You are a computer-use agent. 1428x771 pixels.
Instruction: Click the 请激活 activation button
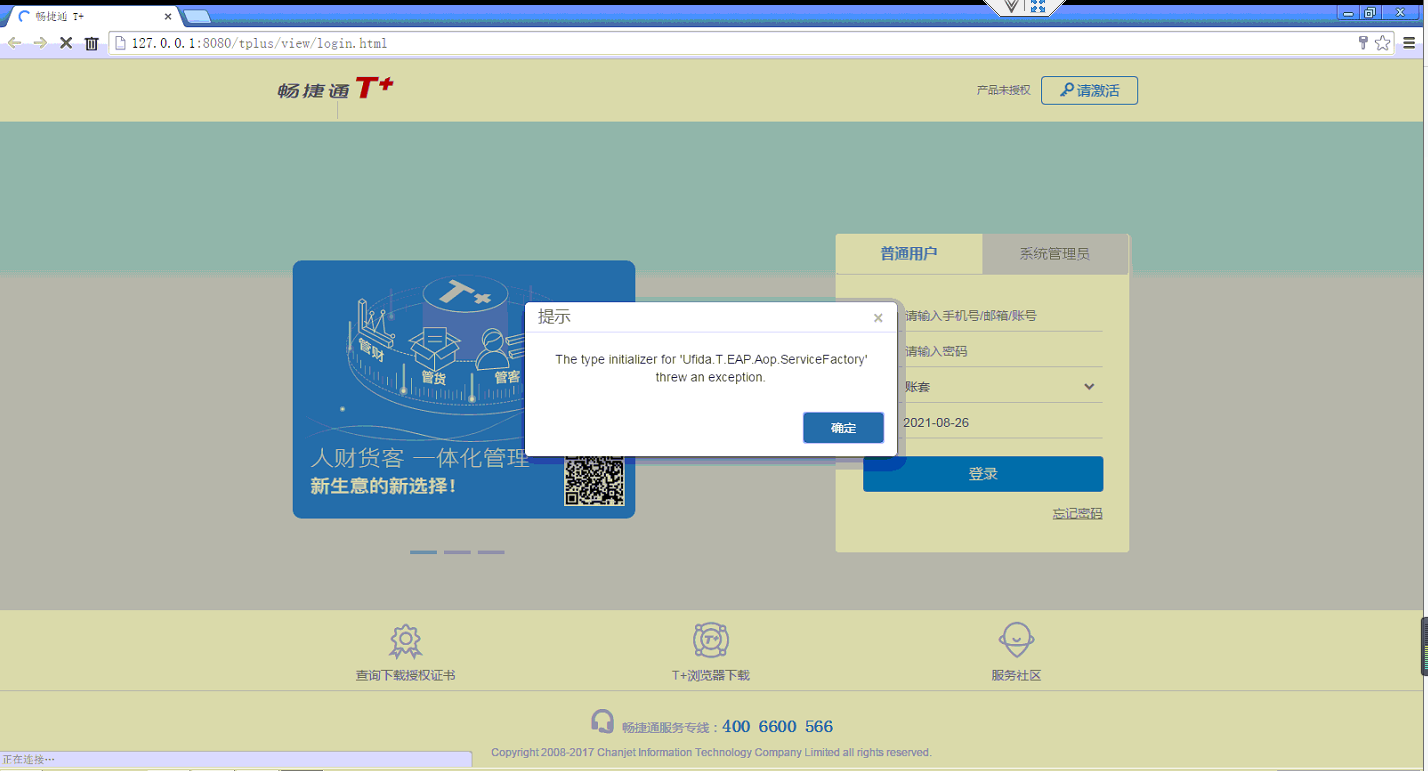pos(1089,90)
